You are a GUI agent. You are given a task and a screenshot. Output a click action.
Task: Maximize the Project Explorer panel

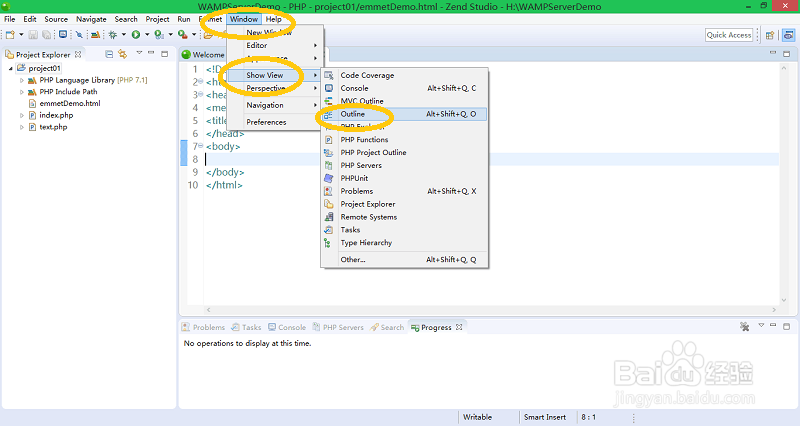coord(164,54)
